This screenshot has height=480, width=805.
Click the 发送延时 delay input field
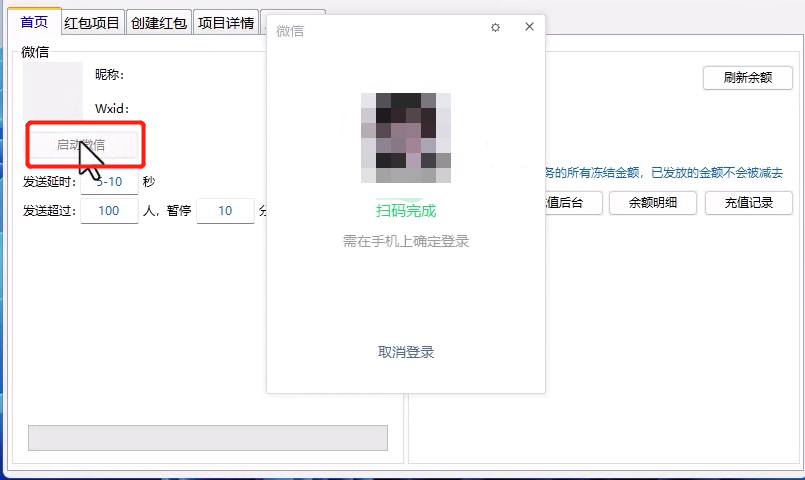click(109, 182)
